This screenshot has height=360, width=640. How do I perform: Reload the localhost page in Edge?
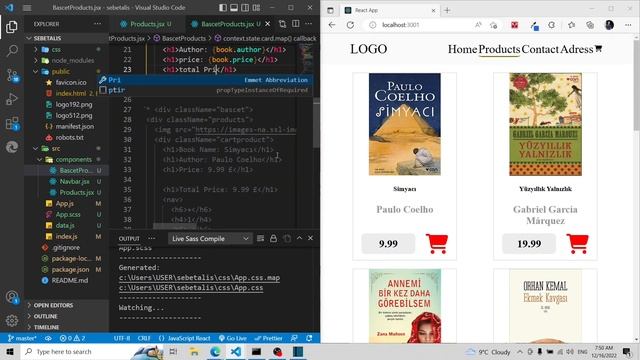[x=350, y=25]
